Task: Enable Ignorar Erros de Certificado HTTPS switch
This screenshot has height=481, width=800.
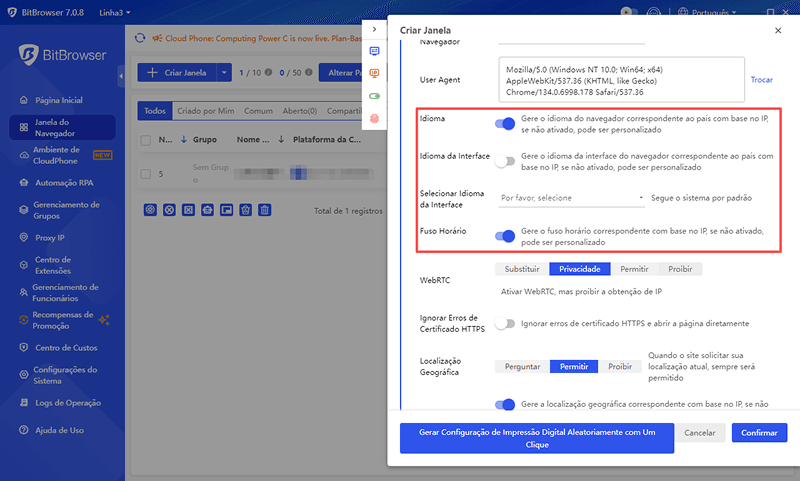Action: [x=505, y=323]
